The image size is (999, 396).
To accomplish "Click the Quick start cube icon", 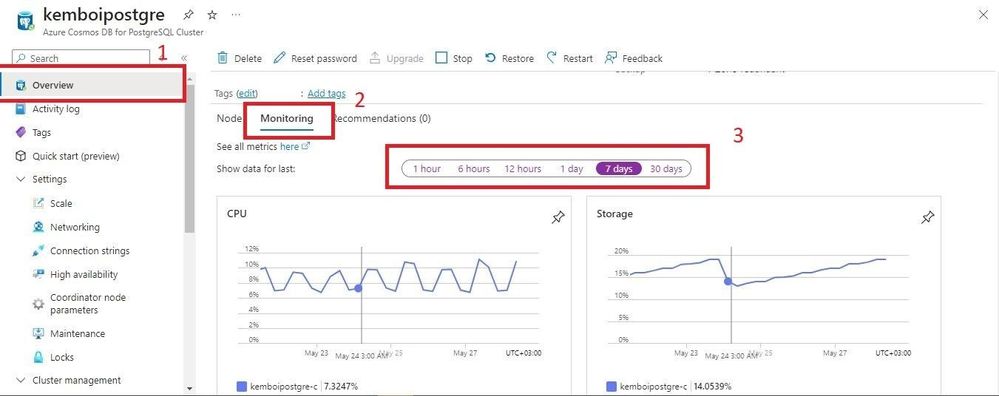I will point(20,156).
